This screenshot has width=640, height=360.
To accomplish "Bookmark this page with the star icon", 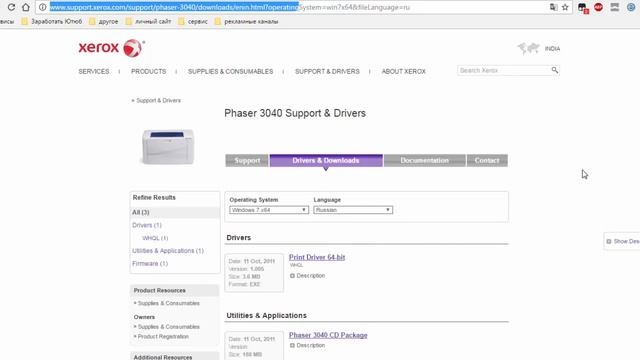I will click(565, 7).
